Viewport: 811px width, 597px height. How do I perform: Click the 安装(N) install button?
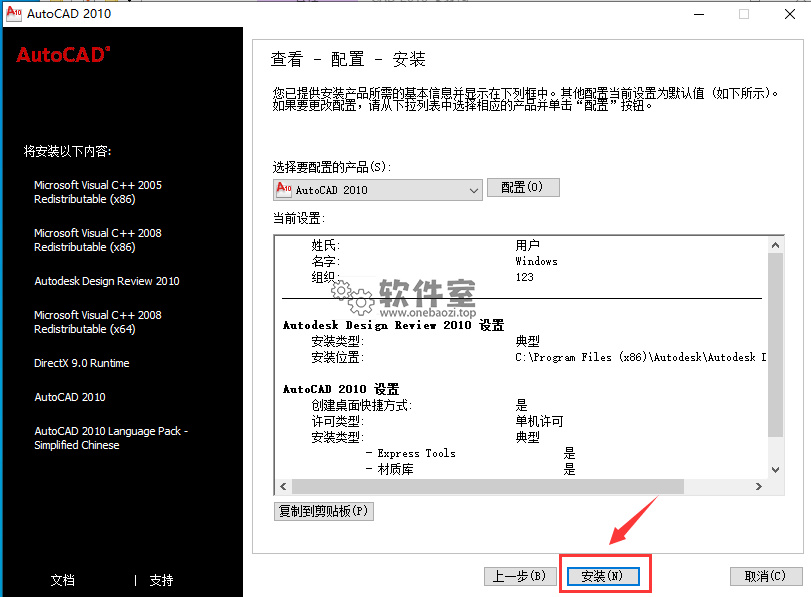coord(603,576)
